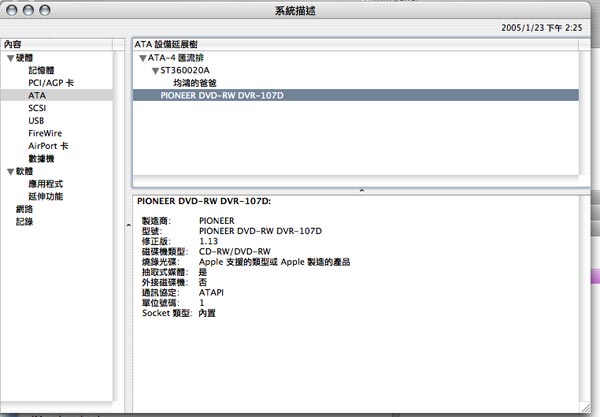Click the 抽取式媒體 value 是
This screenshot has height=417, width=600.
click(x=203, y=272)
